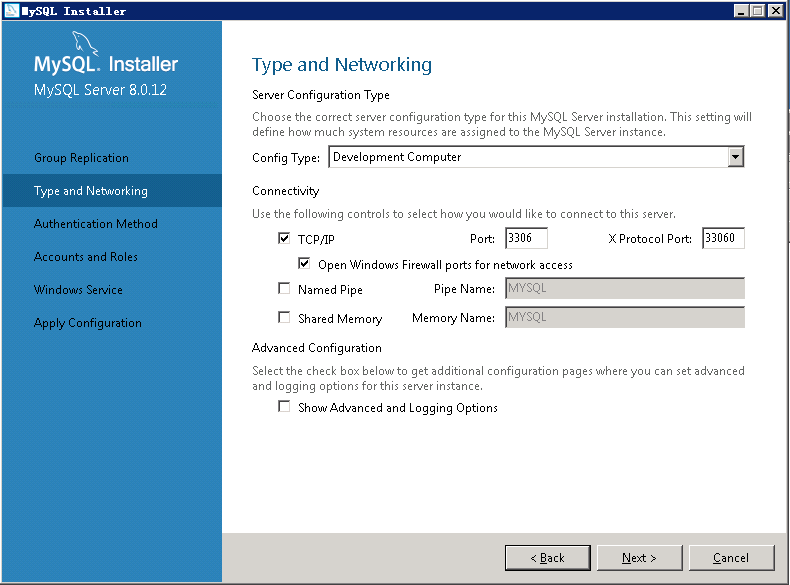Click the Connectivity section label

(286, 191)
